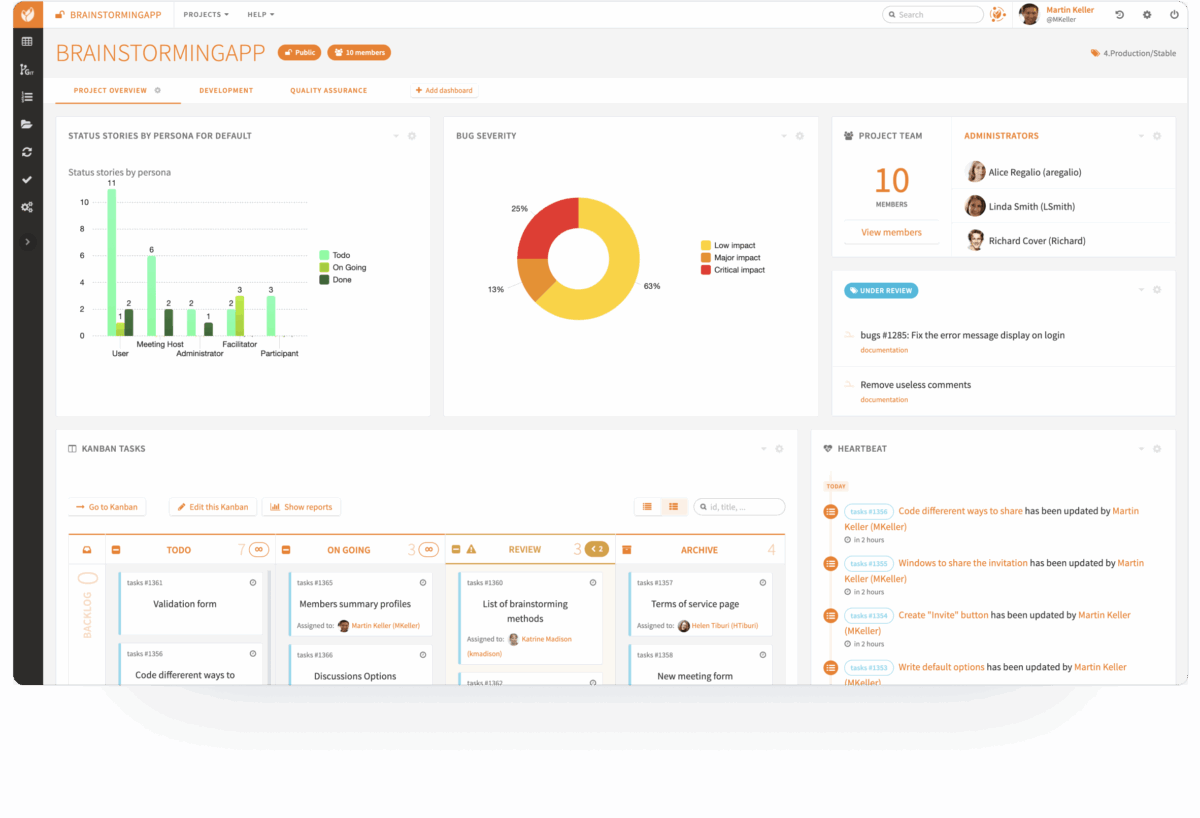The width and height of the screenshot is (1200, 818).
Task: Click the Go to Kanban button
Action: tap(106, 507)
